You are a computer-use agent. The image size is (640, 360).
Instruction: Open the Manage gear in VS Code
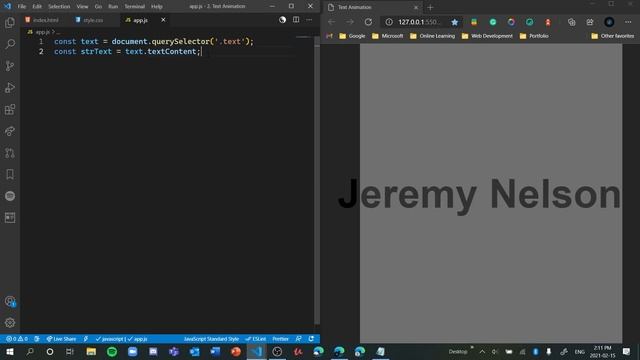click(10, 323)
